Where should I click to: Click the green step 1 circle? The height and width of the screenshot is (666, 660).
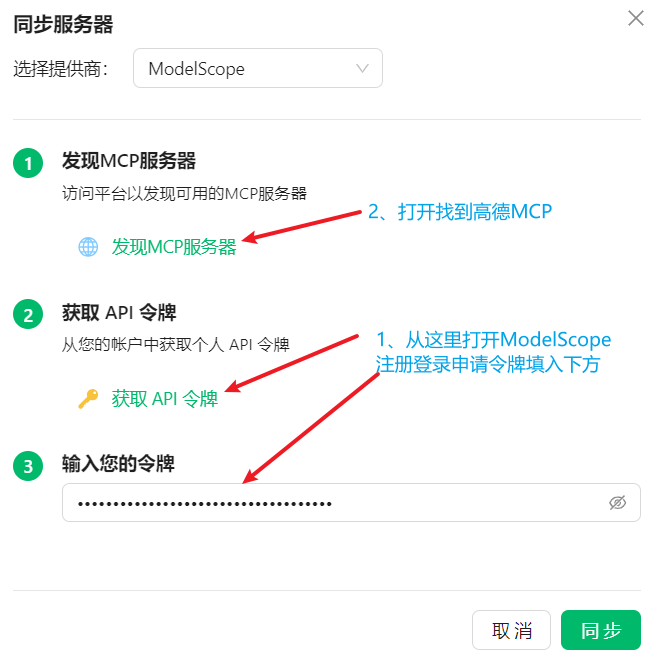click(x=28, y=163)
